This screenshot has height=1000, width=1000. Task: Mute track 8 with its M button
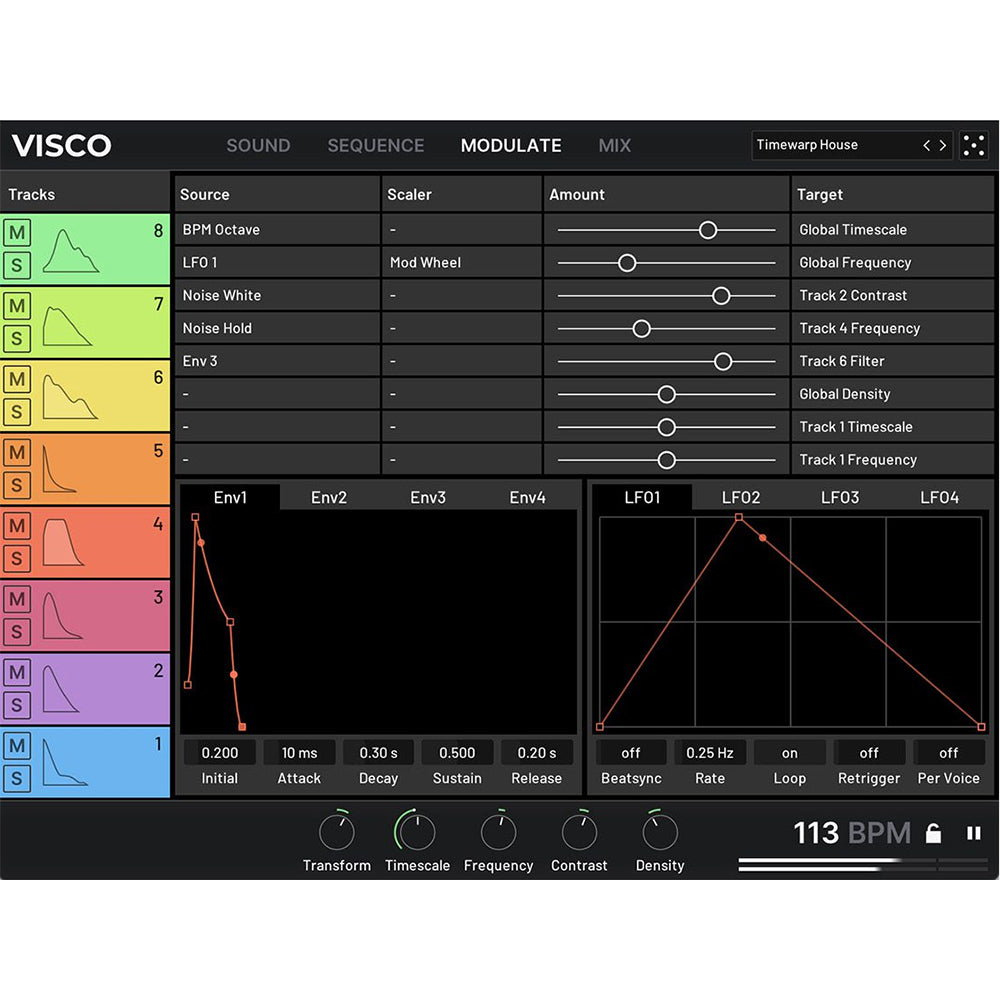click(16, 231)
